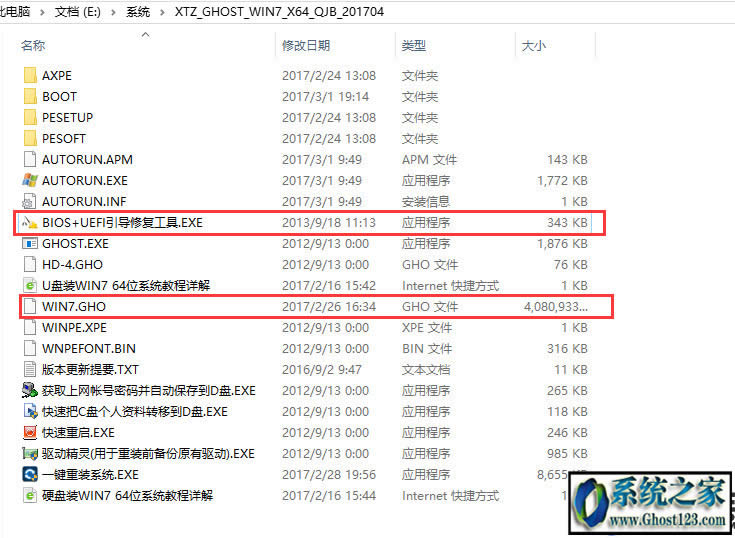Image resolution: width=735 pixels, height=538 pixels.
Task: Open the PESETUP folder
Action: pos(67,118)
